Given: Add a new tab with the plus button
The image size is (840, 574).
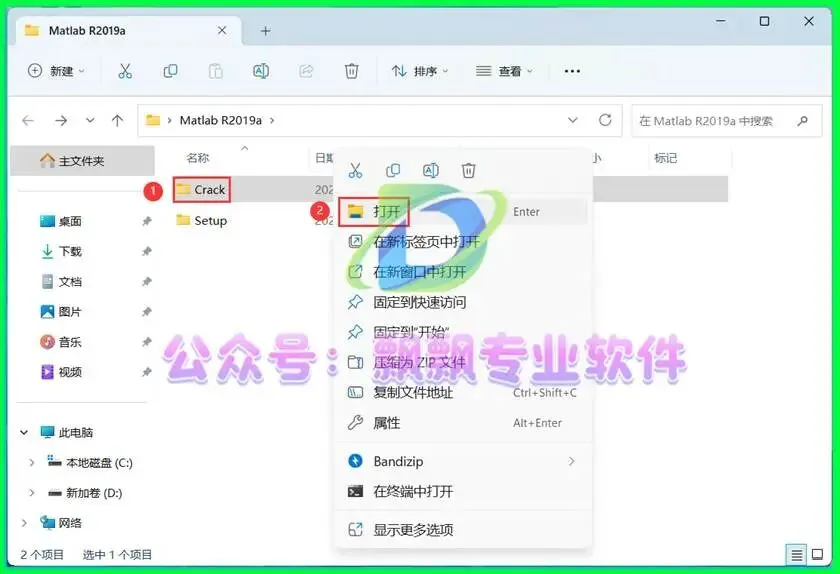Looking at the screenshot, I should (x=265, y=31).
